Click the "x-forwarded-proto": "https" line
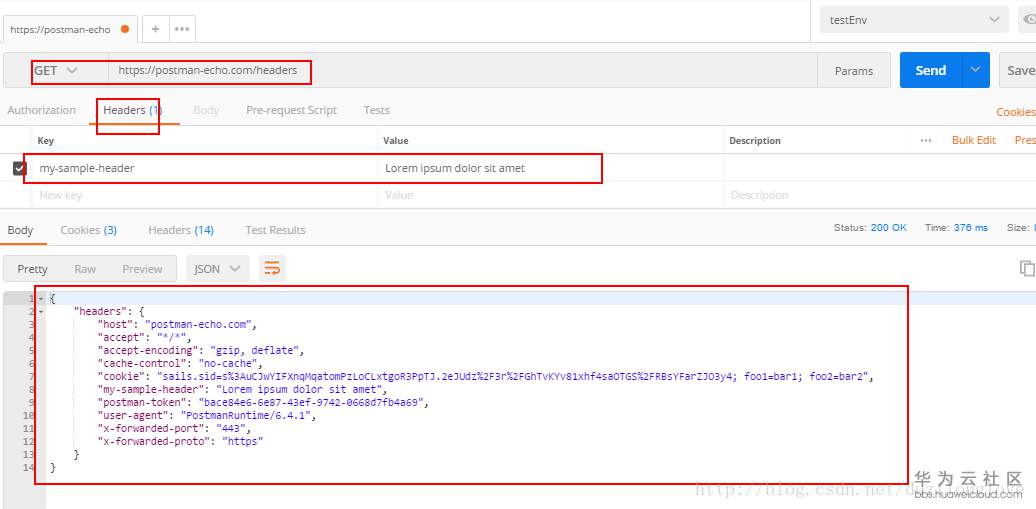The height and width of the screenshot is (509, 1036). [180, 442]
